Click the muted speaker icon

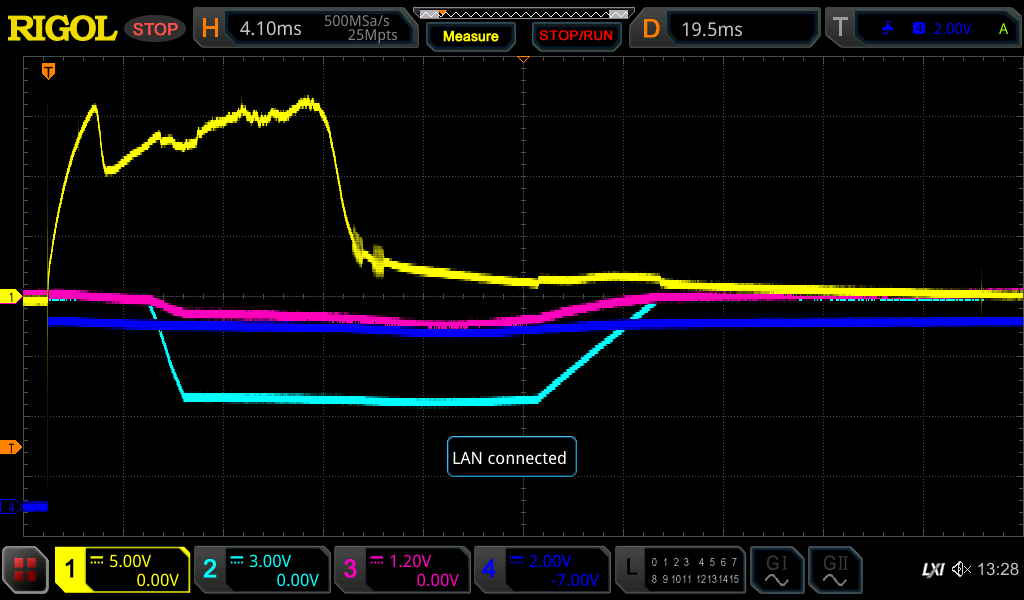(x=961, y=570)
